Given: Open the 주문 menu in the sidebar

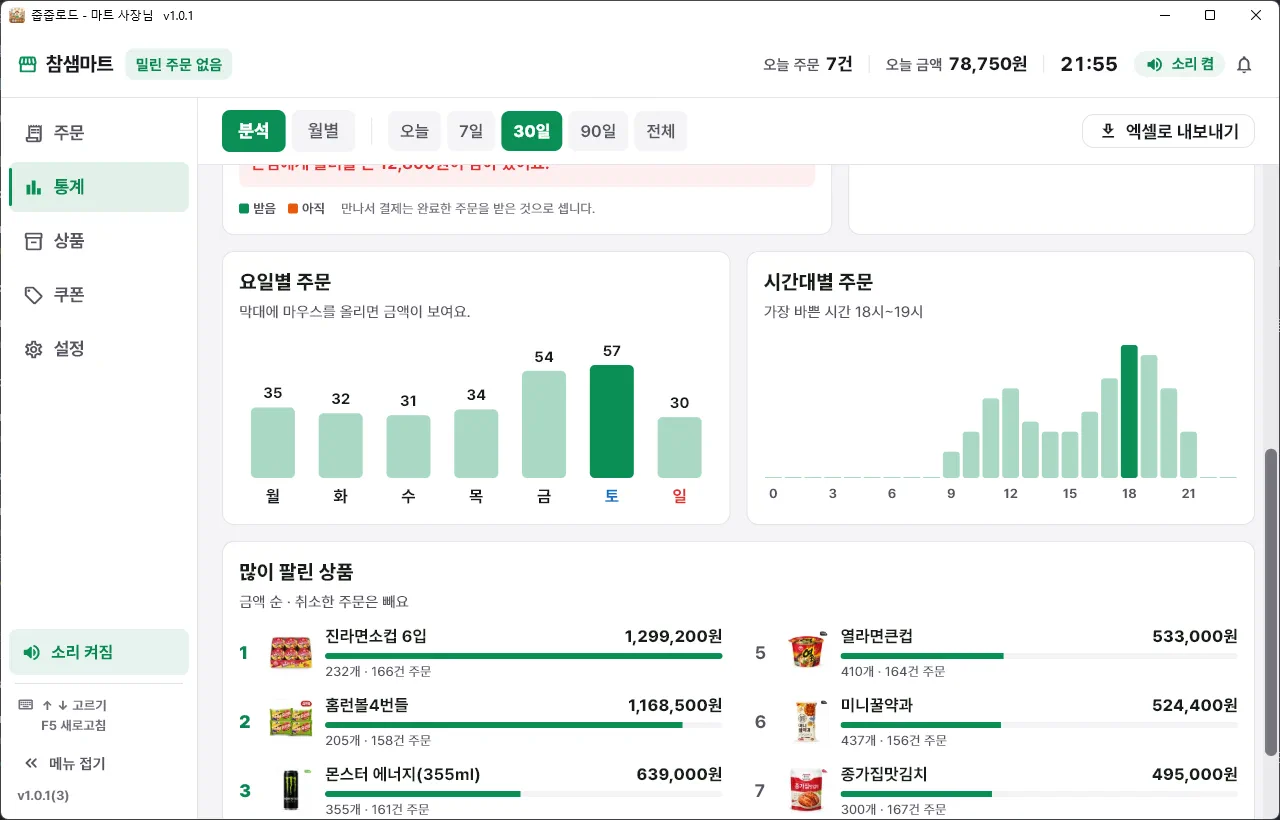Looking at the screenshot, I should point(99,133).
